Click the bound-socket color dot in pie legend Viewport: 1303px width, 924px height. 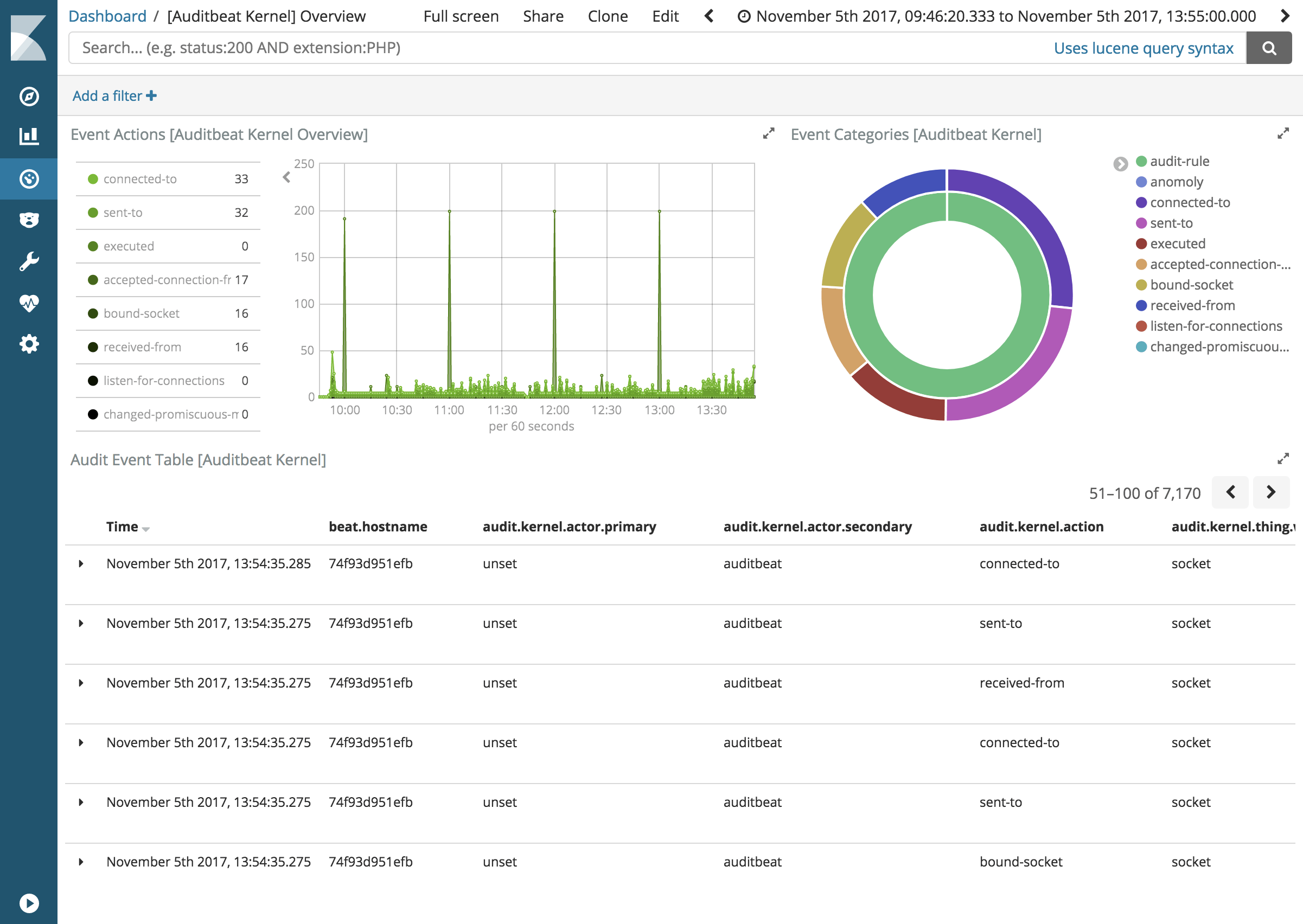pos(1141,285)
